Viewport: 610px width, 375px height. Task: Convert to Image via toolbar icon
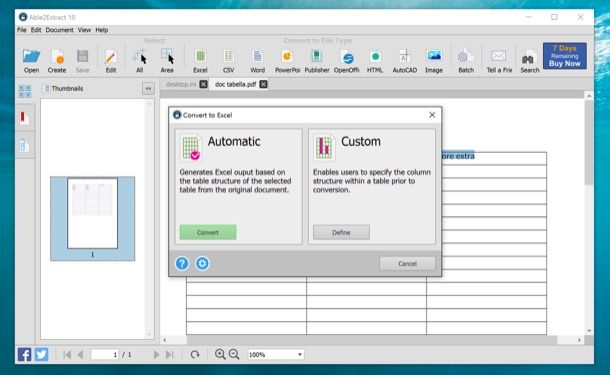point(434,61)
